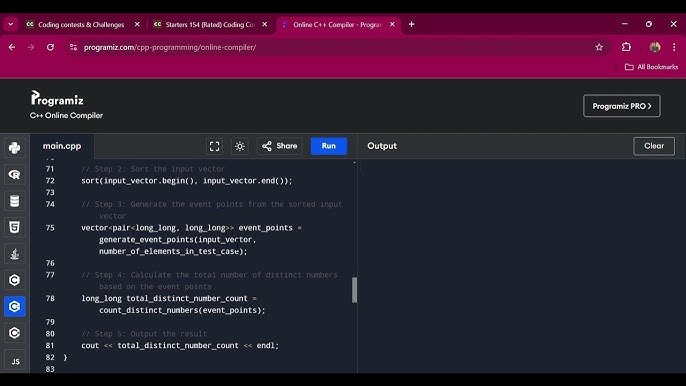
Task: Open the R language compiler icon
Action: click(x=14, y=174)
